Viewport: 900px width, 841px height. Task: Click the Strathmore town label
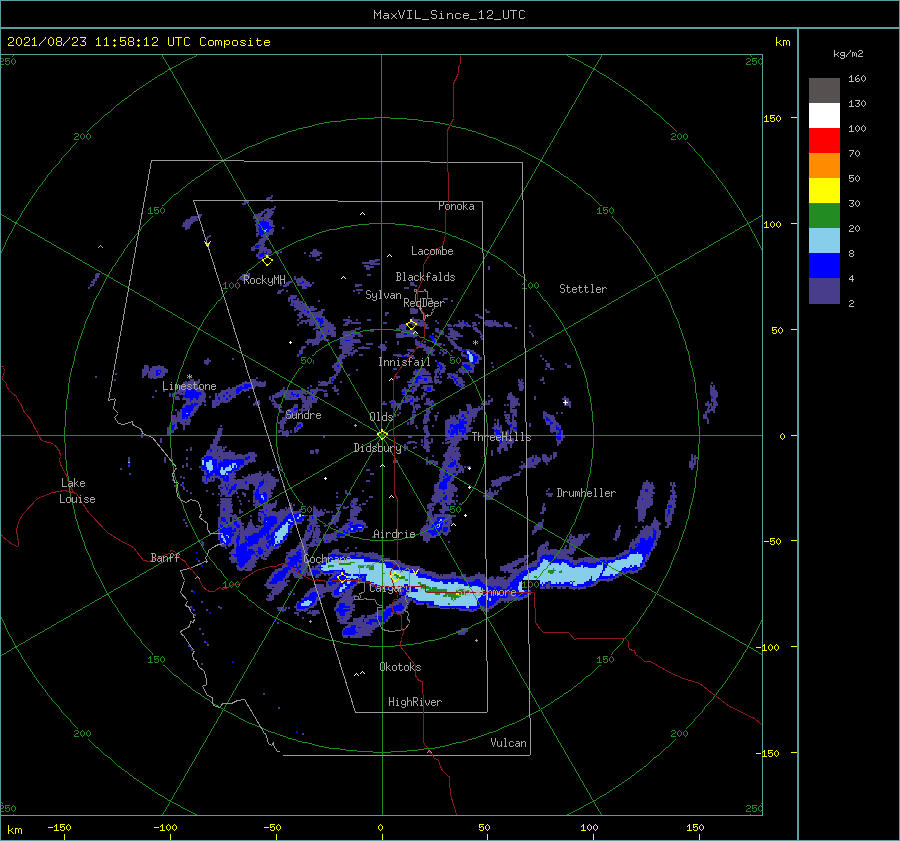pyautogui.click(x=487, y=592)
